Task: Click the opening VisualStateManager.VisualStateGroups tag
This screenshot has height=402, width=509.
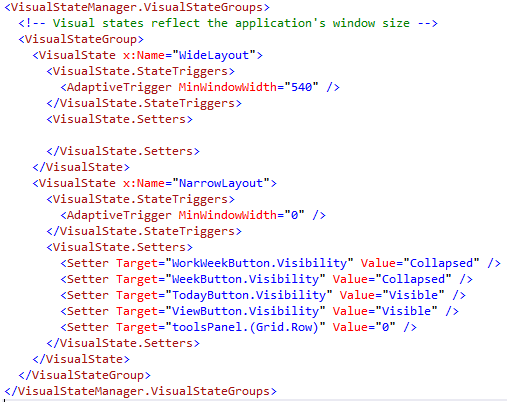Action: [x=137, y=7]
